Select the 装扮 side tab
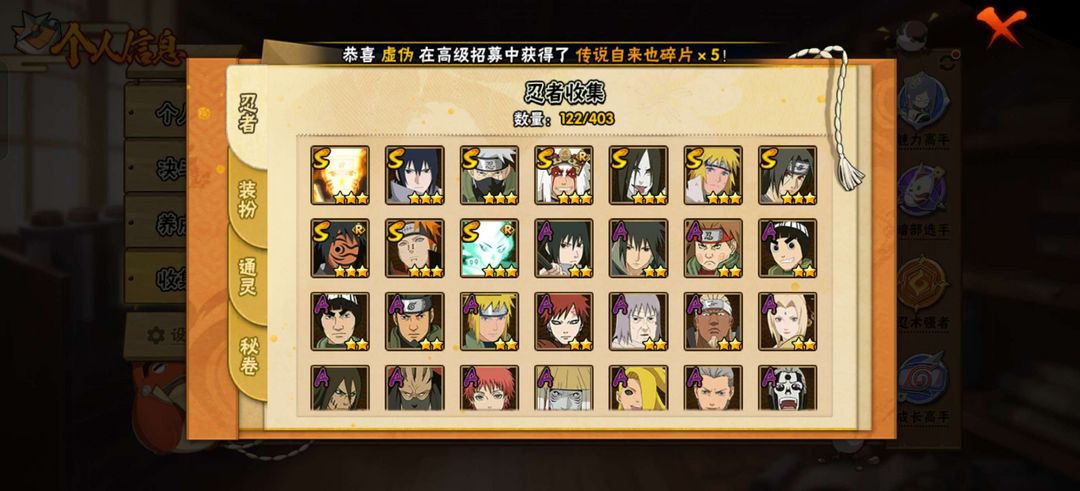Image resolution: width=1080 pixels, height=491 pixels. (x=247, y=200)
